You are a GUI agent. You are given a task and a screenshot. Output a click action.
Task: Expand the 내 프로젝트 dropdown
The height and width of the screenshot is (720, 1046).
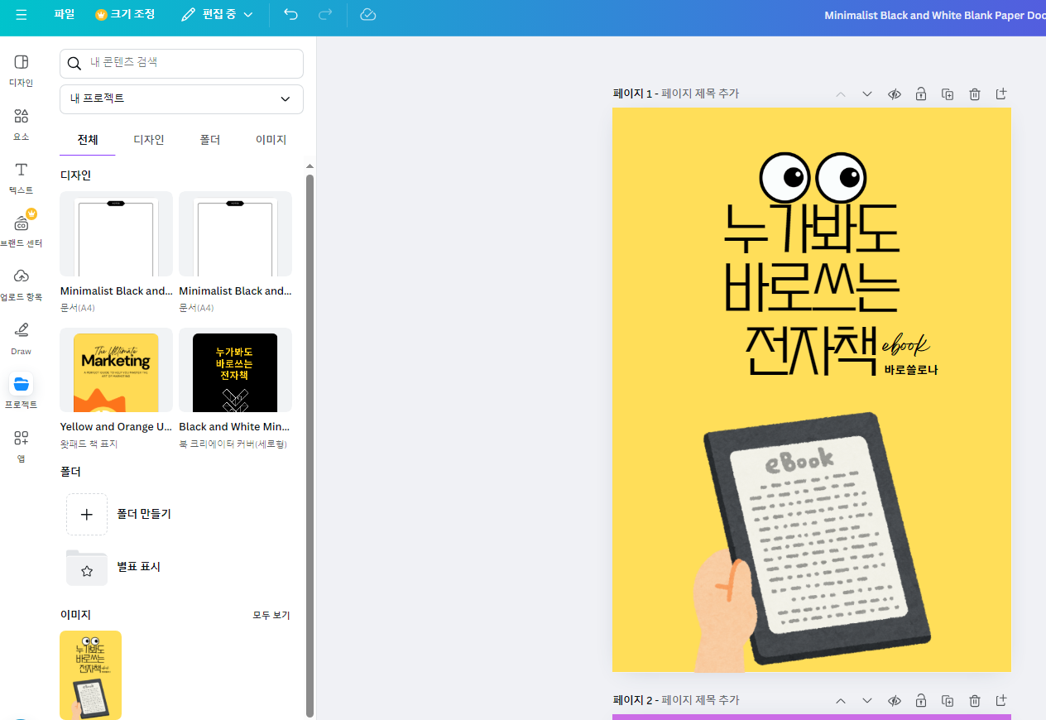181,99
